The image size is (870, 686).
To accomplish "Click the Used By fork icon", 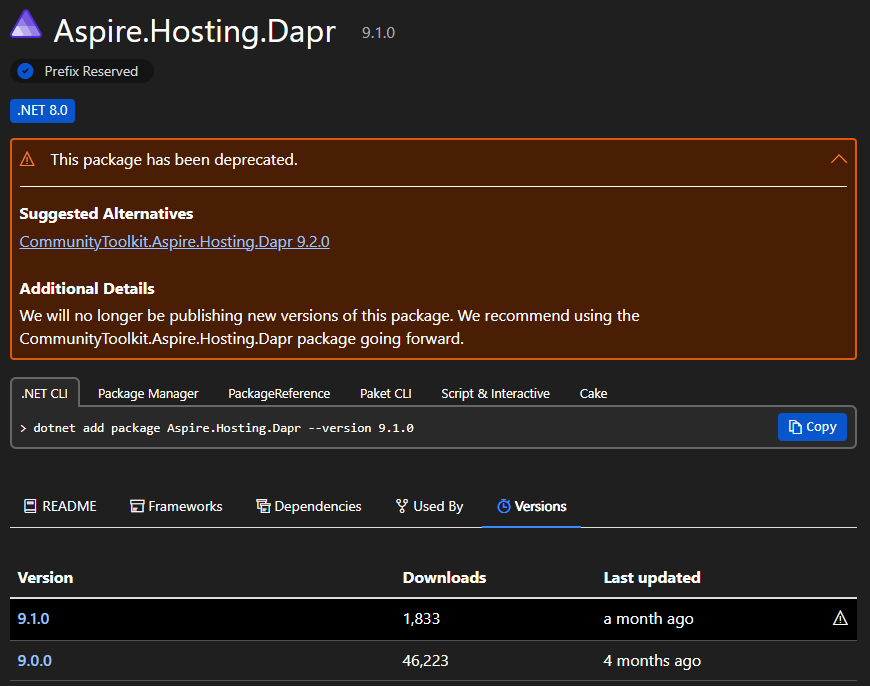I will tap(402, 506).
